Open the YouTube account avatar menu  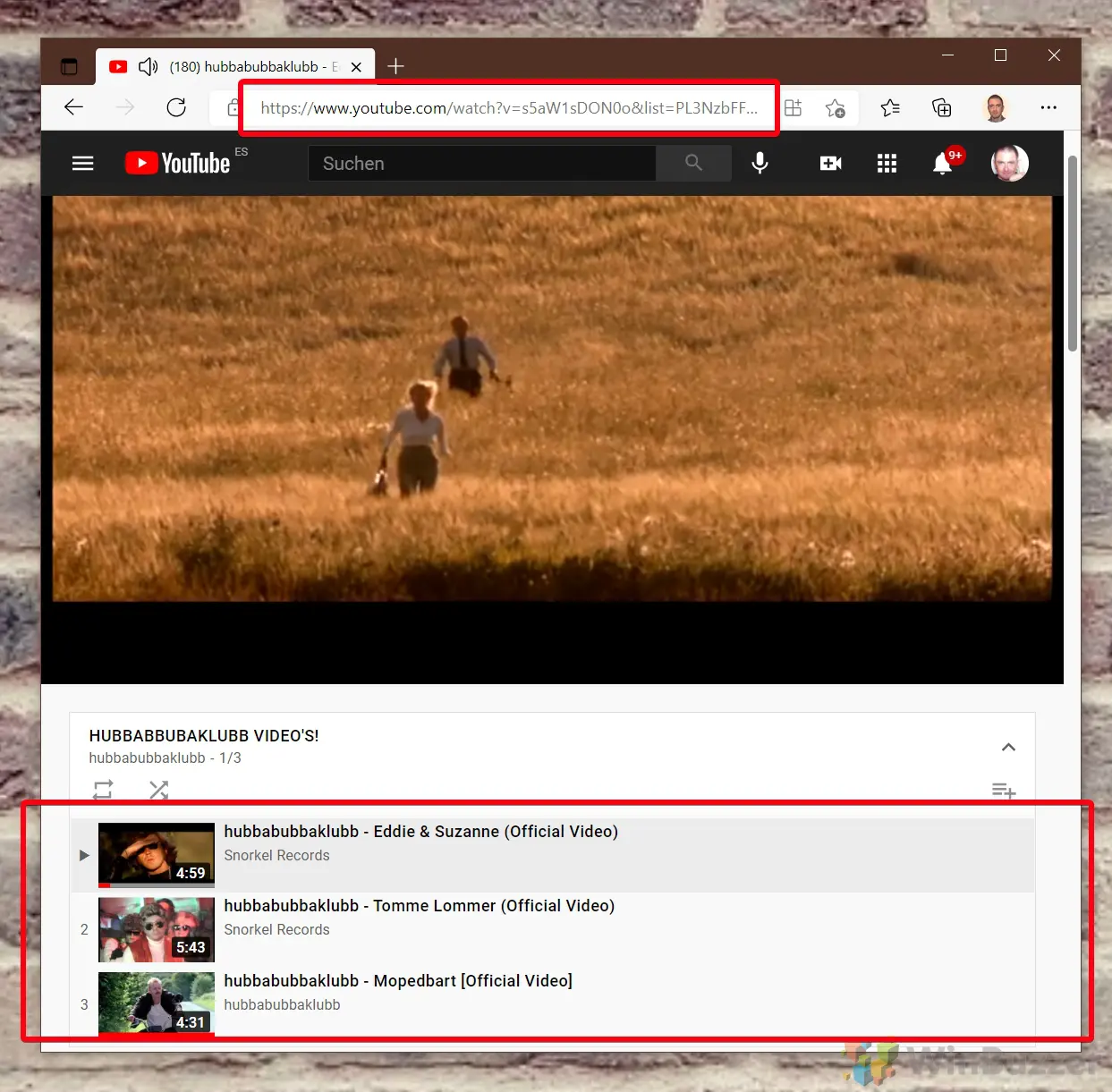[1009, 163]
